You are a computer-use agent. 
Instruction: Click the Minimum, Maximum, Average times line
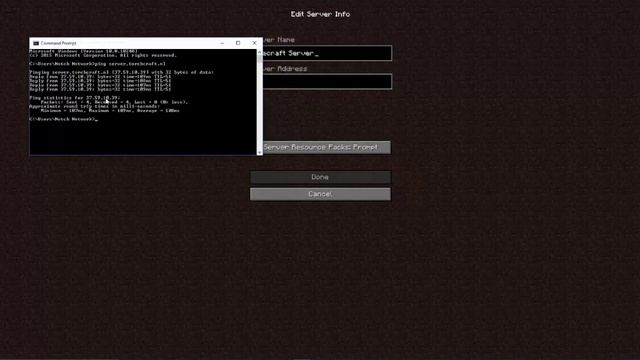pos(110,111)
